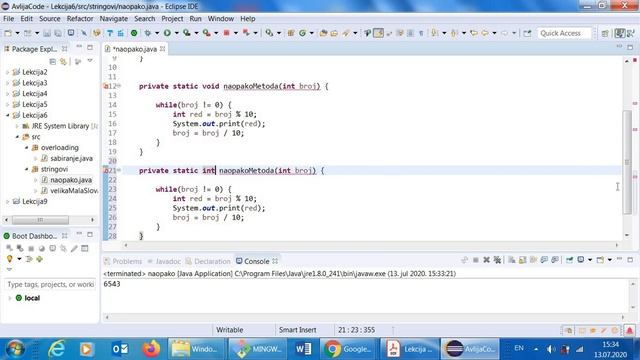Image resolution: width=640 pixels, height=360 pixels.
Task: Open Firefox from the taskbar
Action: click(151, 349)
